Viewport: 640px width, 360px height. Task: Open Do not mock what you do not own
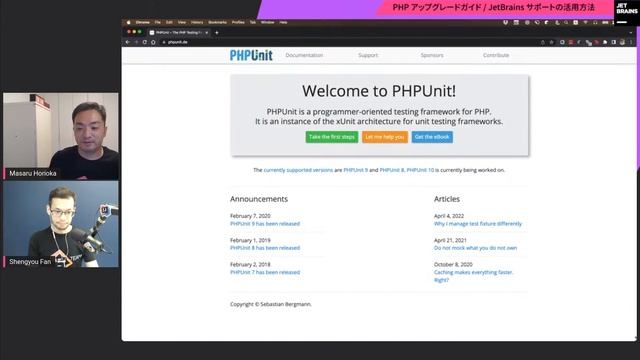click(x=476, y=248)
